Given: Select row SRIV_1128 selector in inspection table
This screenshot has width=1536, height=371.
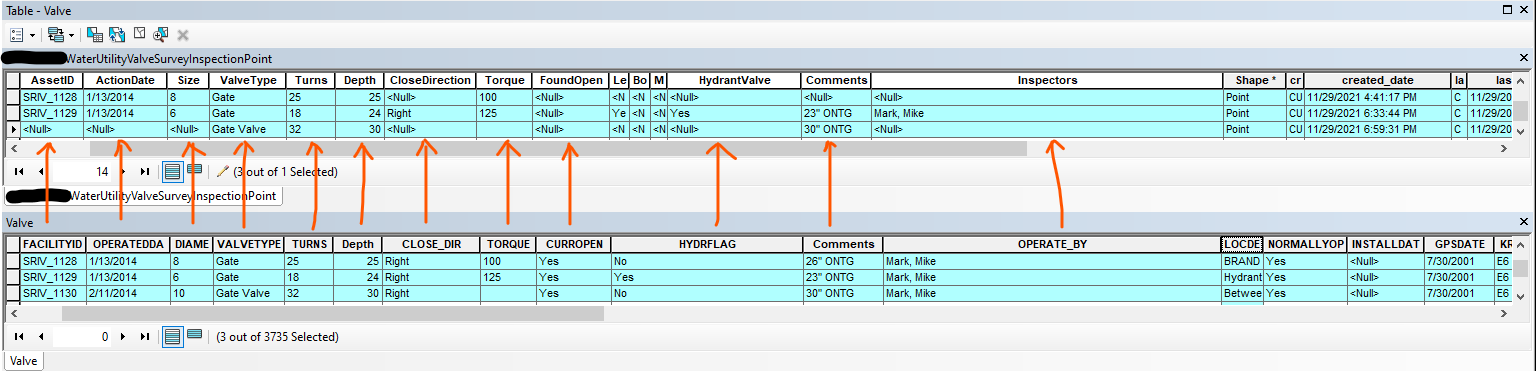Looking at the screenshot, I should [13, 98].
